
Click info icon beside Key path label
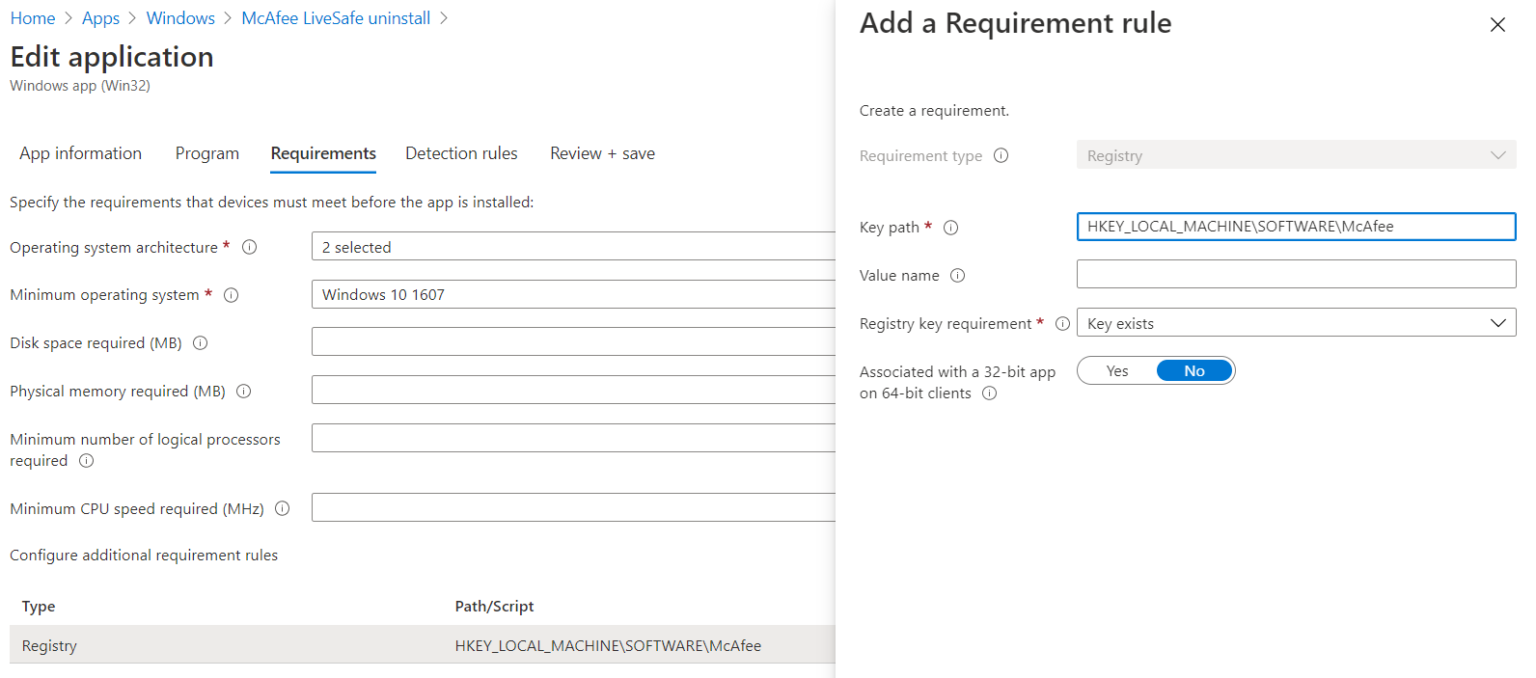[951, 228]
